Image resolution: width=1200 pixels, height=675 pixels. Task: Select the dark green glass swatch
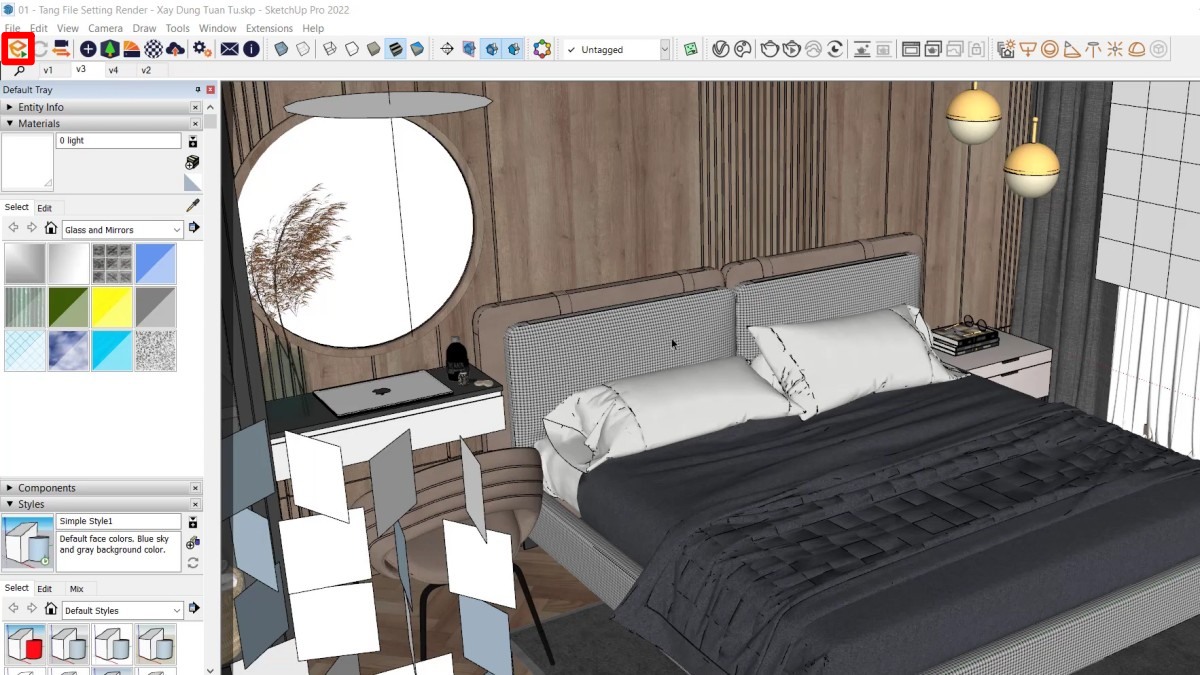coord(68,307)
